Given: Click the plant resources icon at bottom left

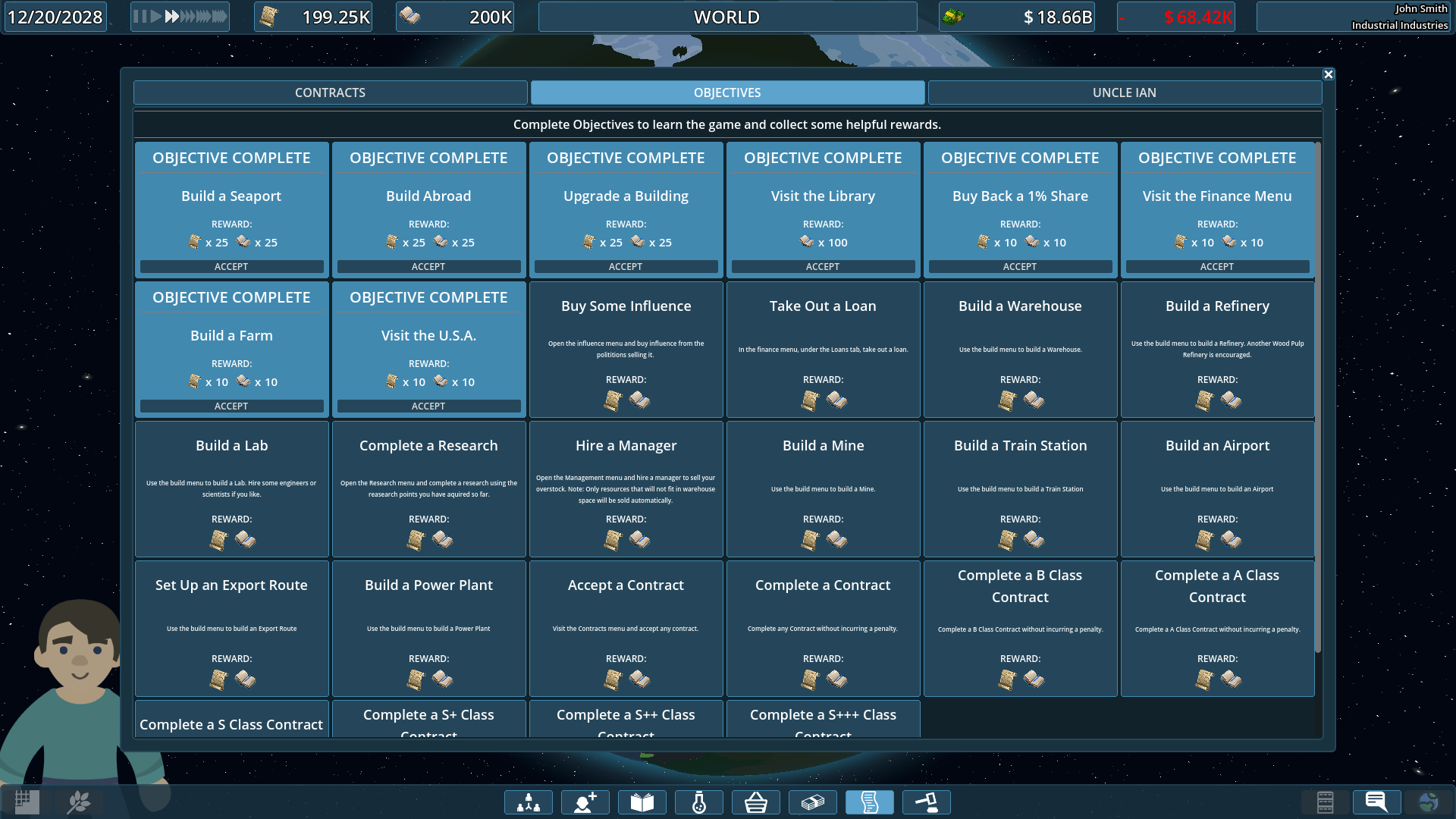Looking at the screenshot, I should (x=80, y=802).
